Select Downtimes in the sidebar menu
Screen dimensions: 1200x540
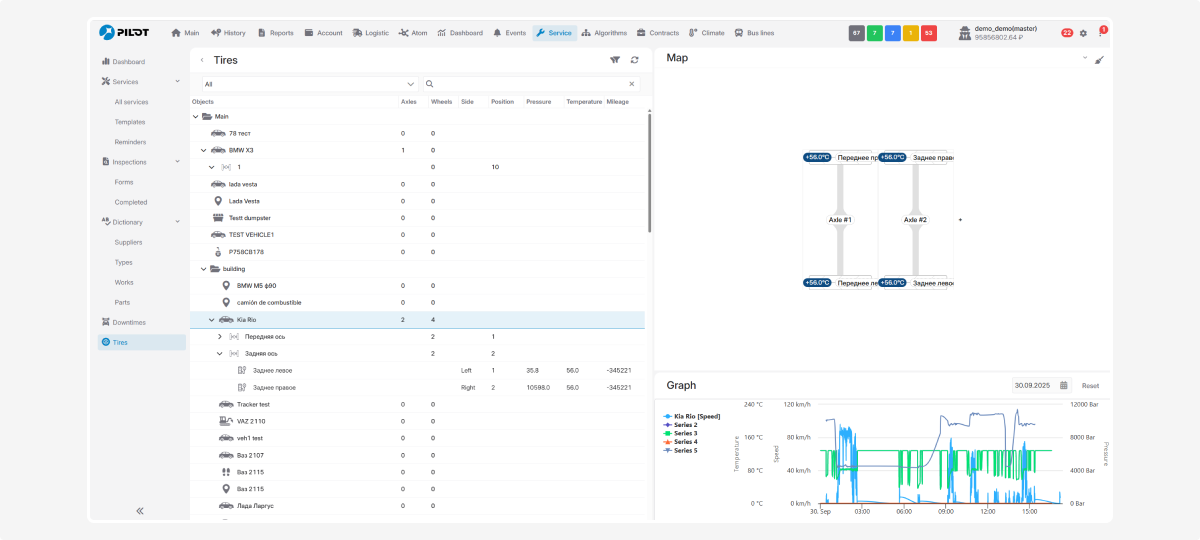(128, 322)
